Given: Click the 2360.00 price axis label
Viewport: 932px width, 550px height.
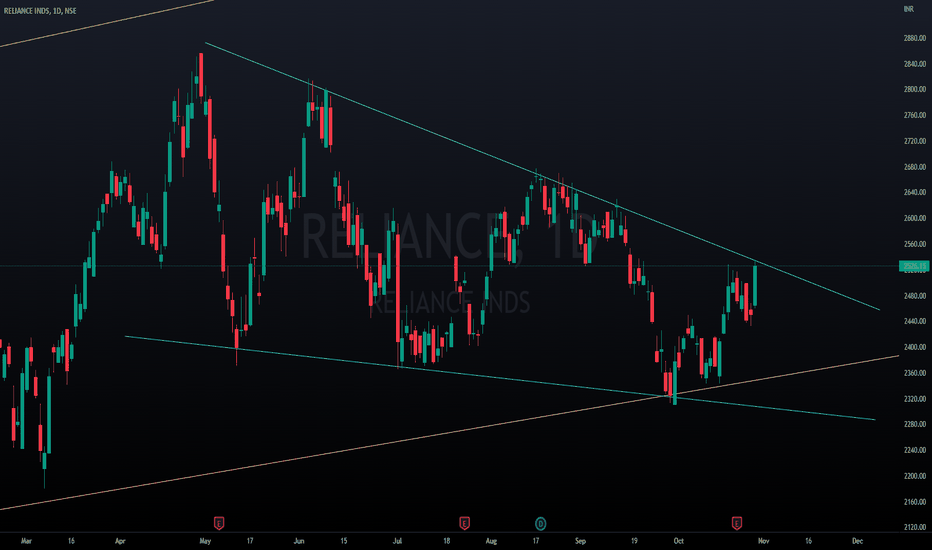Looking at the screenshot, I should pyautogui.click(x=915, y=373).
